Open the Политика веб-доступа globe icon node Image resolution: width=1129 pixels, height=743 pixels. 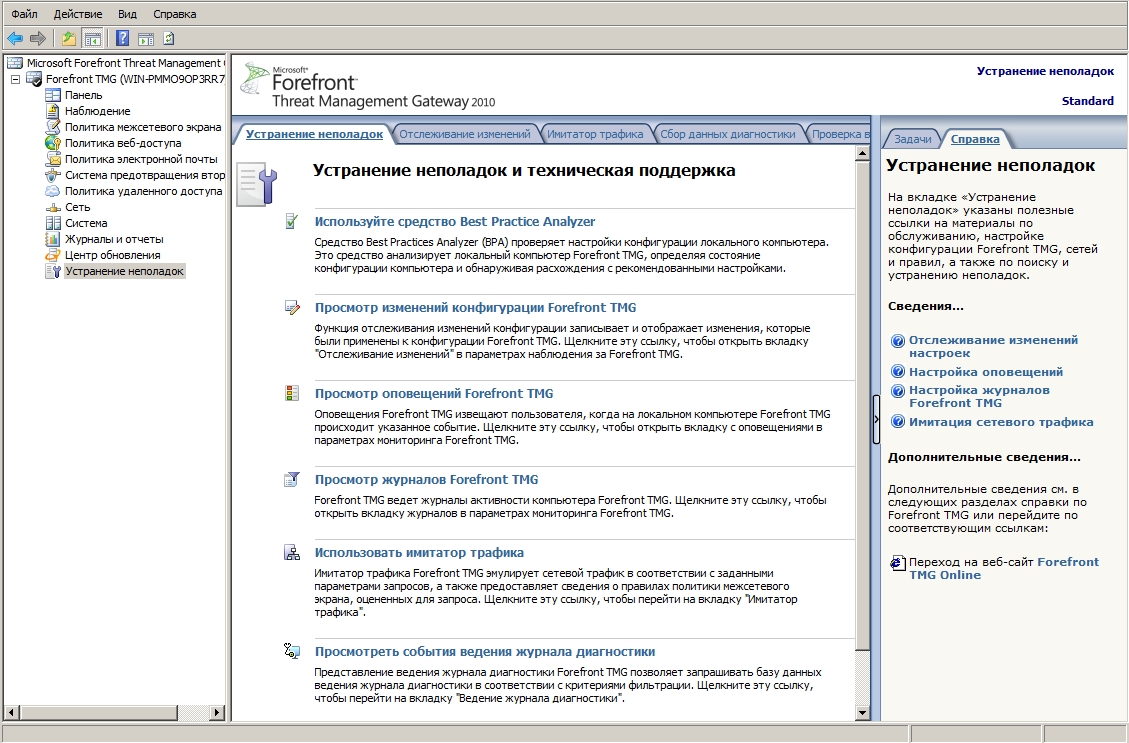[x=53, y=143]
